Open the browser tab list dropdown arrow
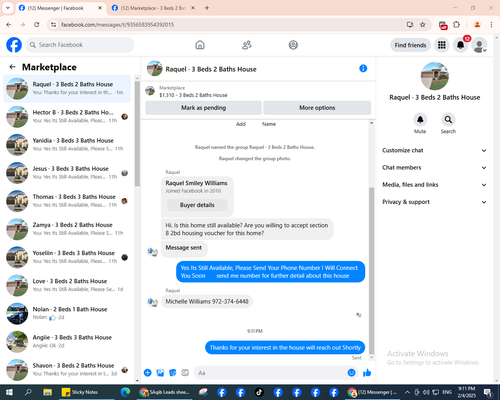The image size is (500, 400). pyautogui.click(x=8, y=8)
